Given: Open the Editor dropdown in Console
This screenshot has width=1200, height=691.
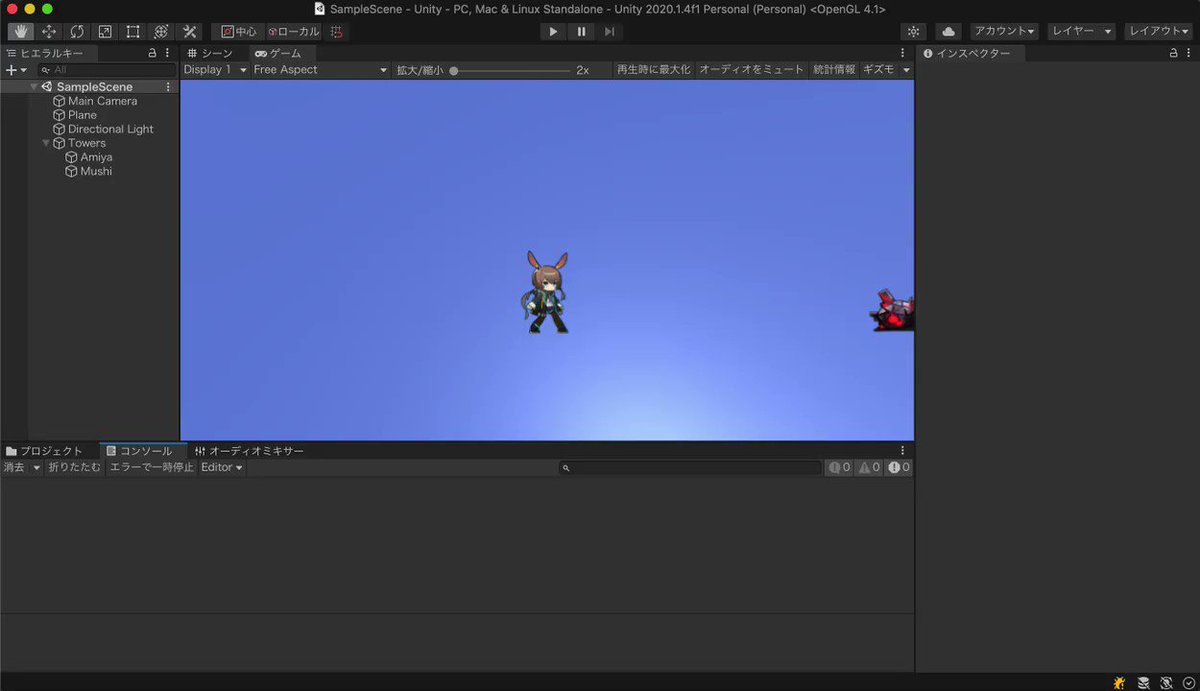Looking at the screenshot, I should [222, 467].
